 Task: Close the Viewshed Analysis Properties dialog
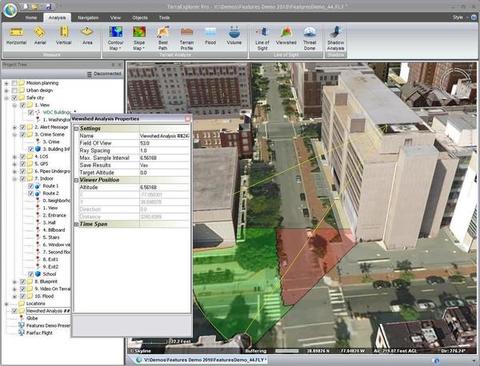coord(188,119)
